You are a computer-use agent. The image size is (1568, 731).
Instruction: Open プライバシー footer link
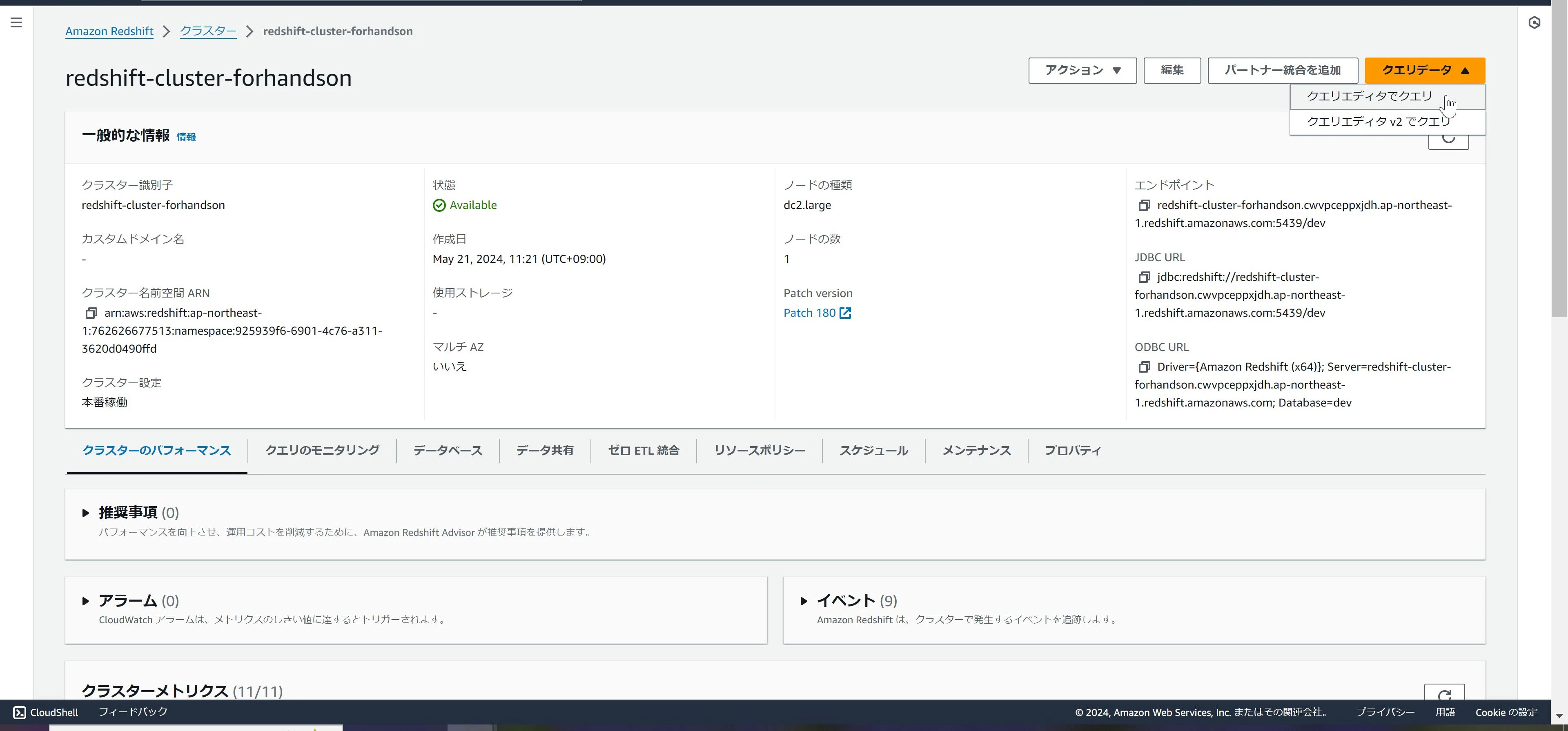point(1385,713)
